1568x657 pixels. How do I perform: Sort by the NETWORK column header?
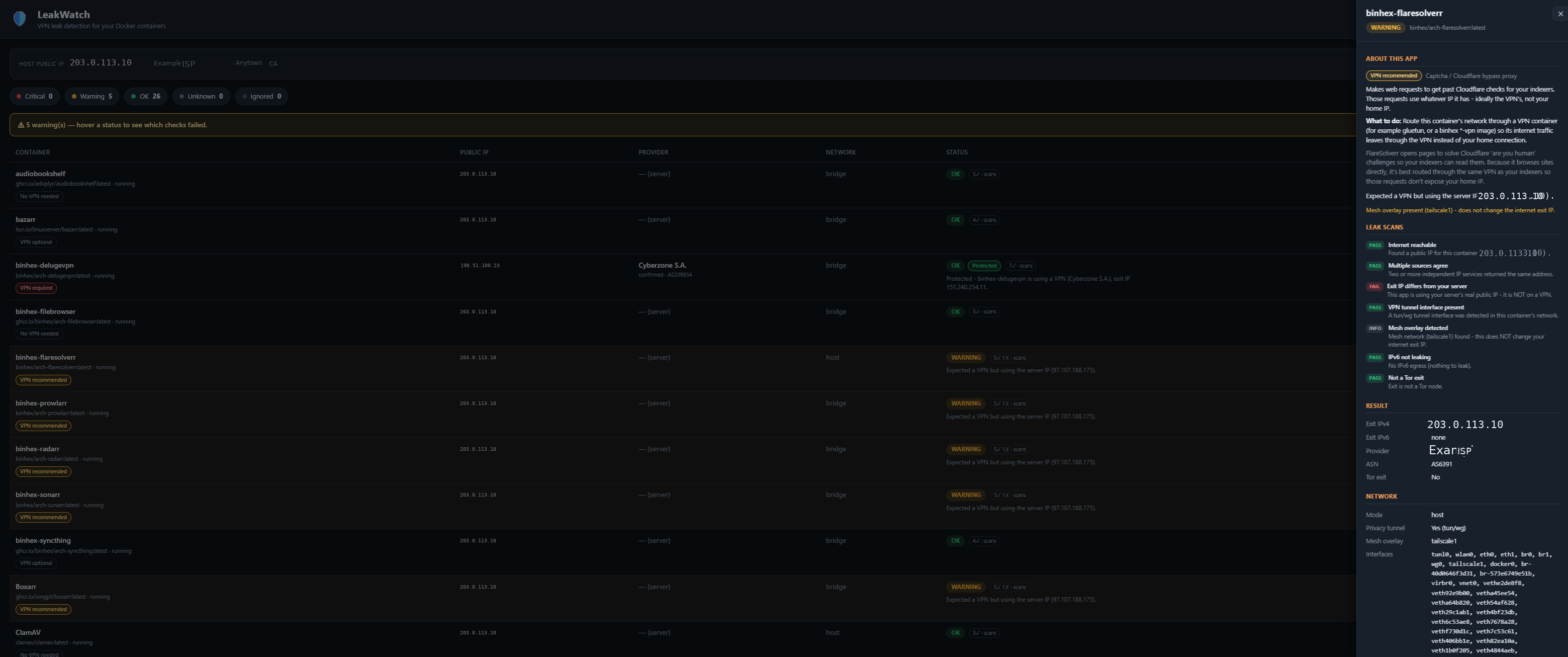pos(841,152)
